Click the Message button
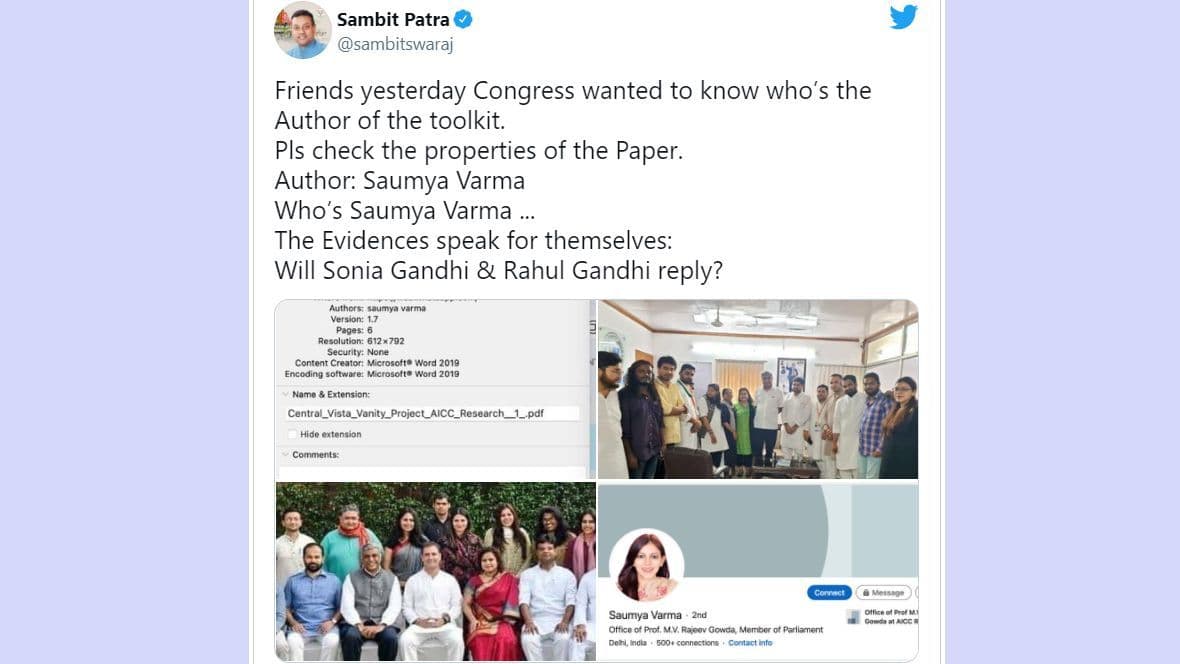Image resolution: width=1180 pixels, height=664 pixels. click(x=883, y=593)
